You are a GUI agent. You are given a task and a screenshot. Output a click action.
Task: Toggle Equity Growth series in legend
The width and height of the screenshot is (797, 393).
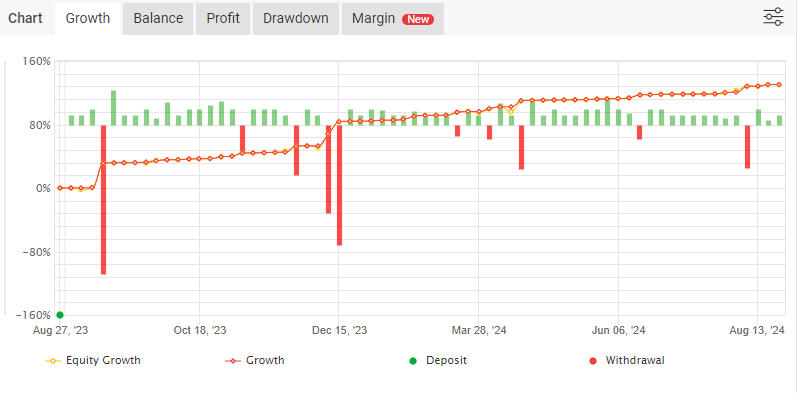click(x=93, y=360)
